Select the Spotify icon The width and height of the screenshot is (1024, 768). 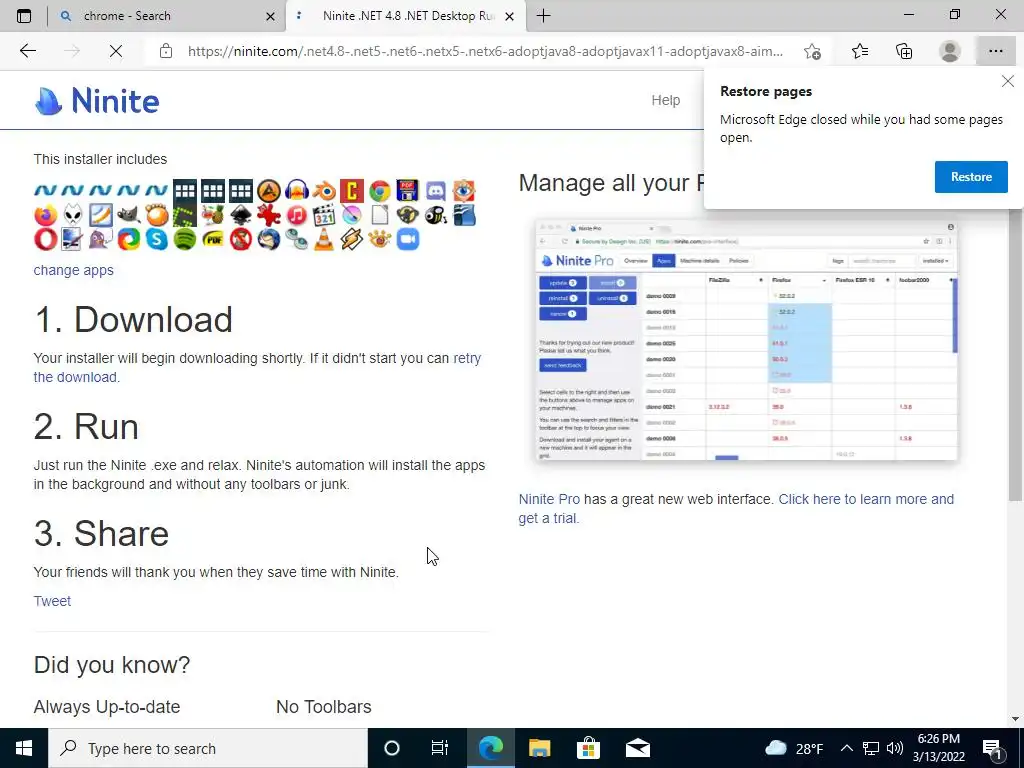185,239
